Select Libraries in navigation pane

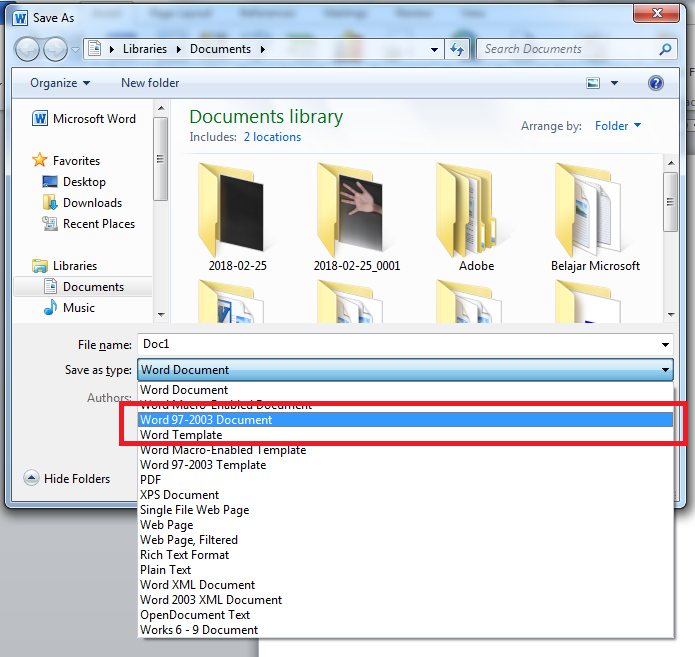[64, 266]
